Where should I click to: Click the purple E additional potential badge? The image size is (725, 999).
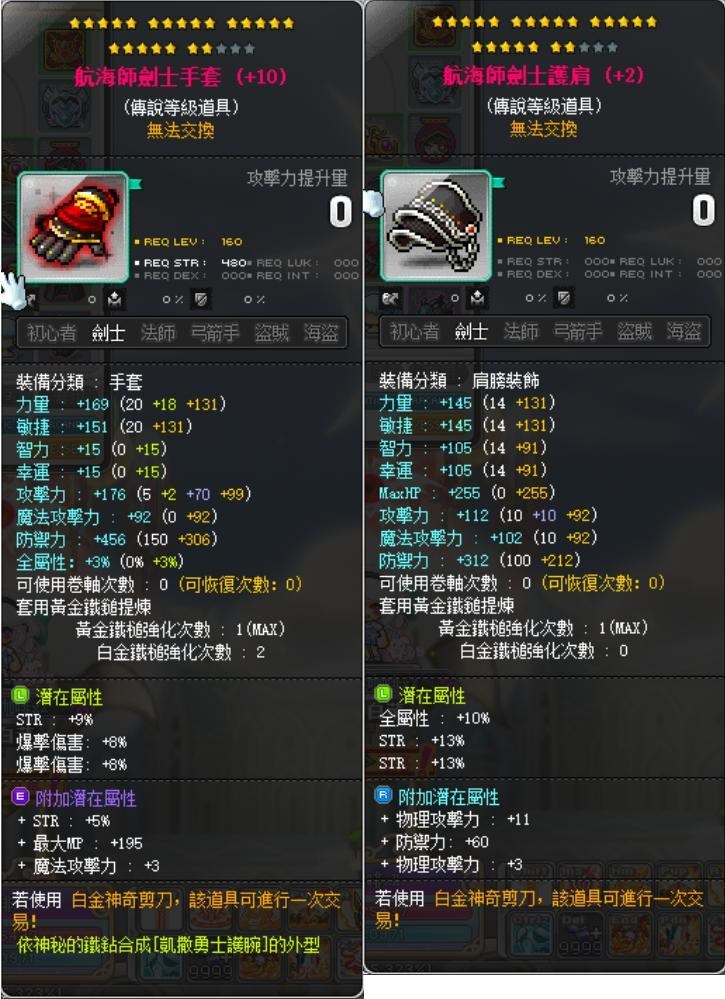pyautogui.click(x=20, y=796)
